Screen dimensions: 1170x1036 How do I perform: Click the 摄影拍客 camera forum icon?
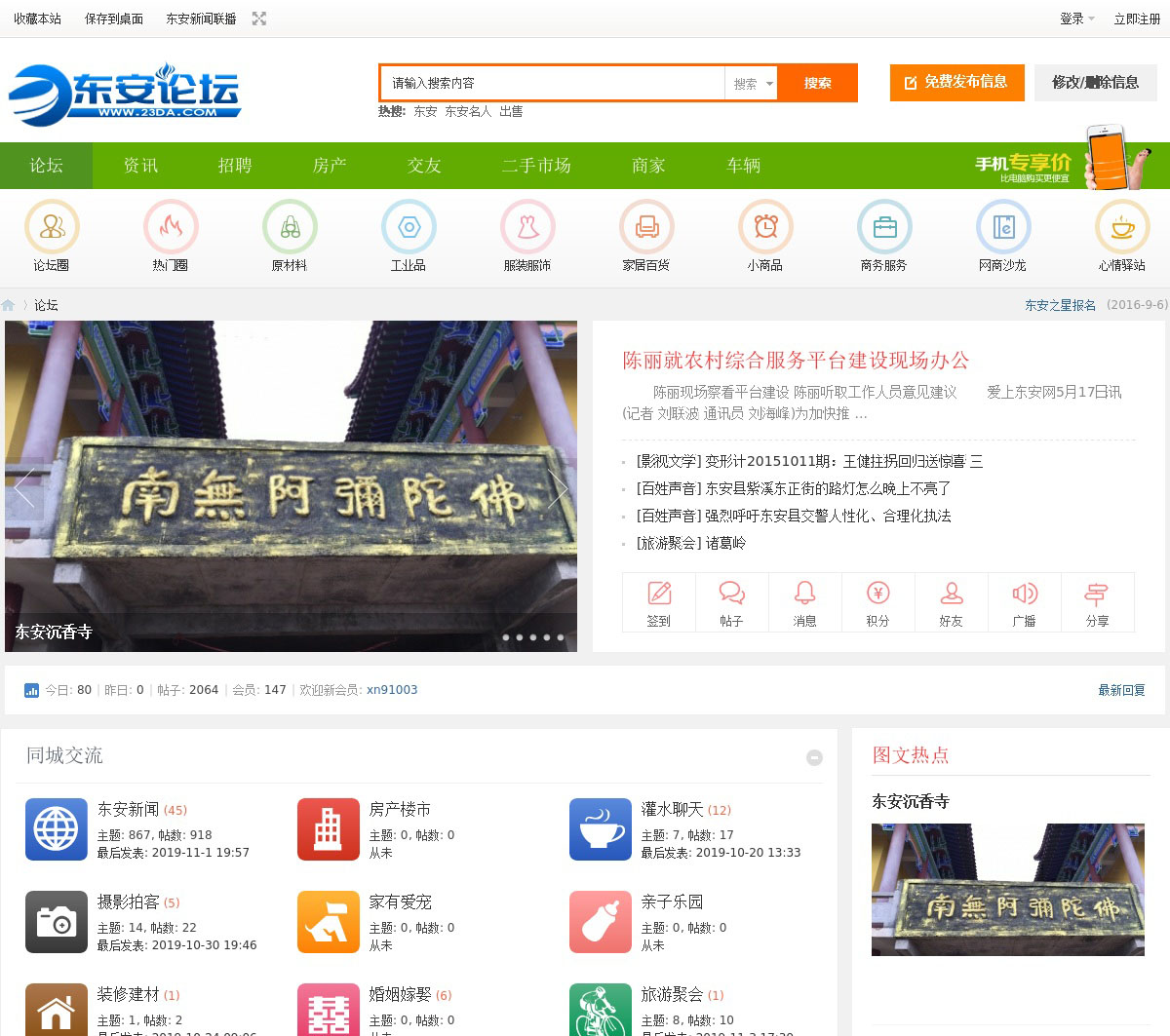point(57,922)
